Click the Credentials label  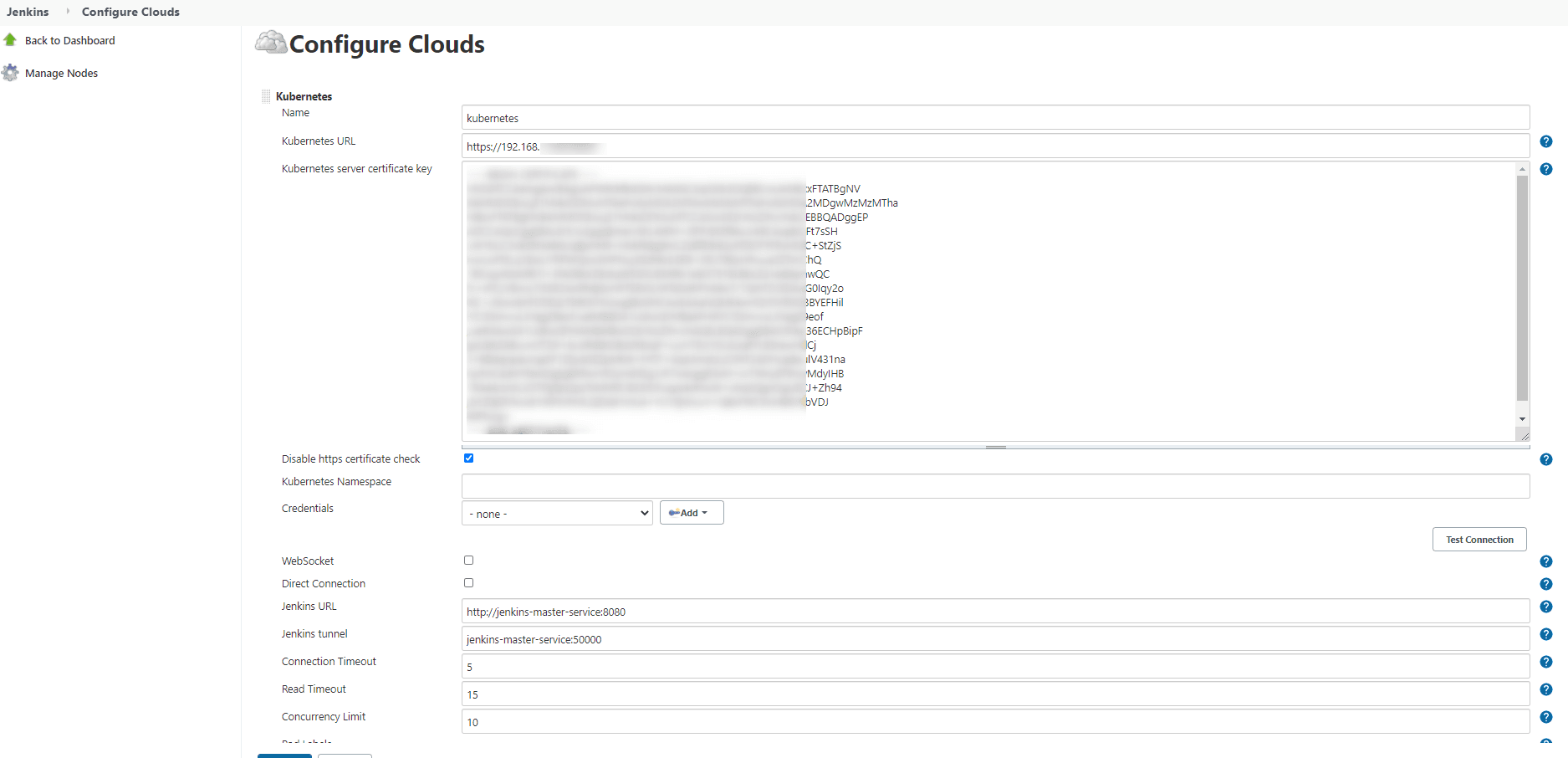(307, 508)
